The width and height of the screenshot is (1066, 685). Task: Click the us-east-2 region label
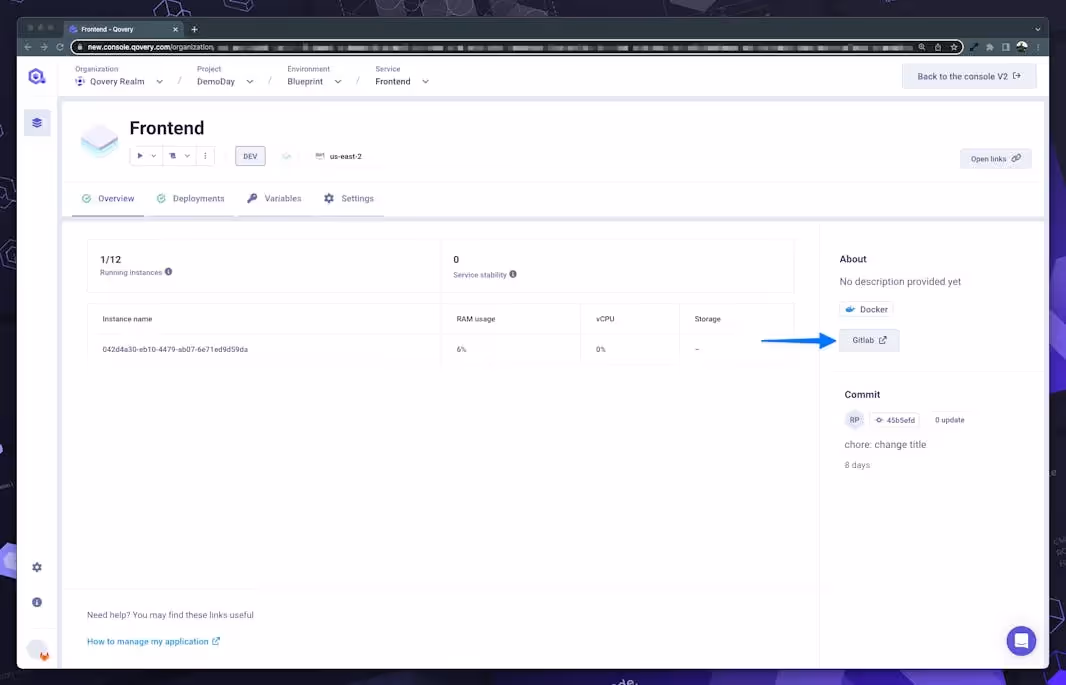(x=345, y=156)
